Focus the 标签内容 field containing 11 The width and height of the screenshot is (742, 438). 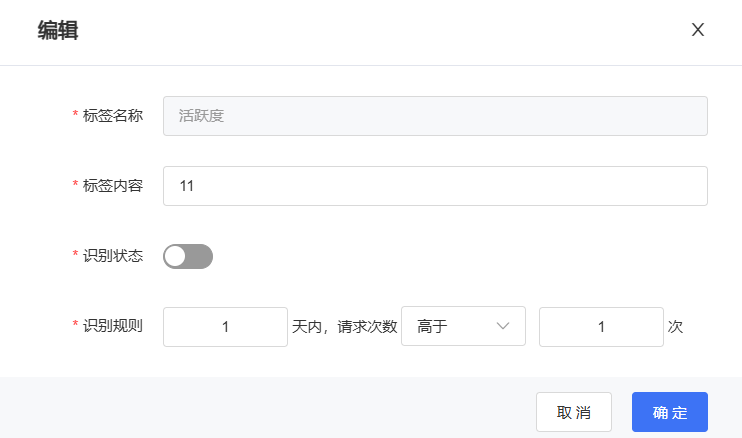click(x=435, y=186)
